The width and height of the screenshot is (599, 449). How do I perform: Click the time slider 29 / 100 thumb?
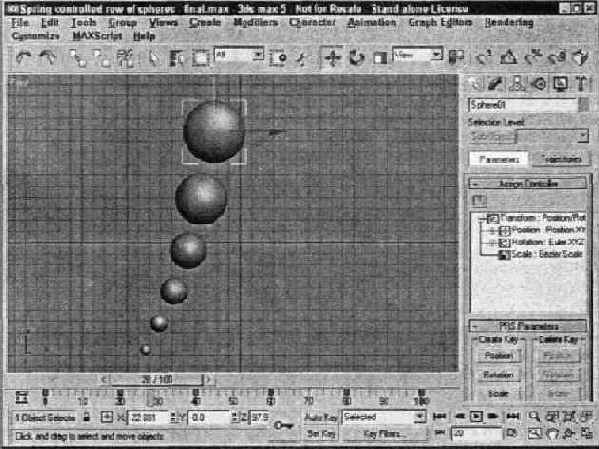tap(157, 380)
